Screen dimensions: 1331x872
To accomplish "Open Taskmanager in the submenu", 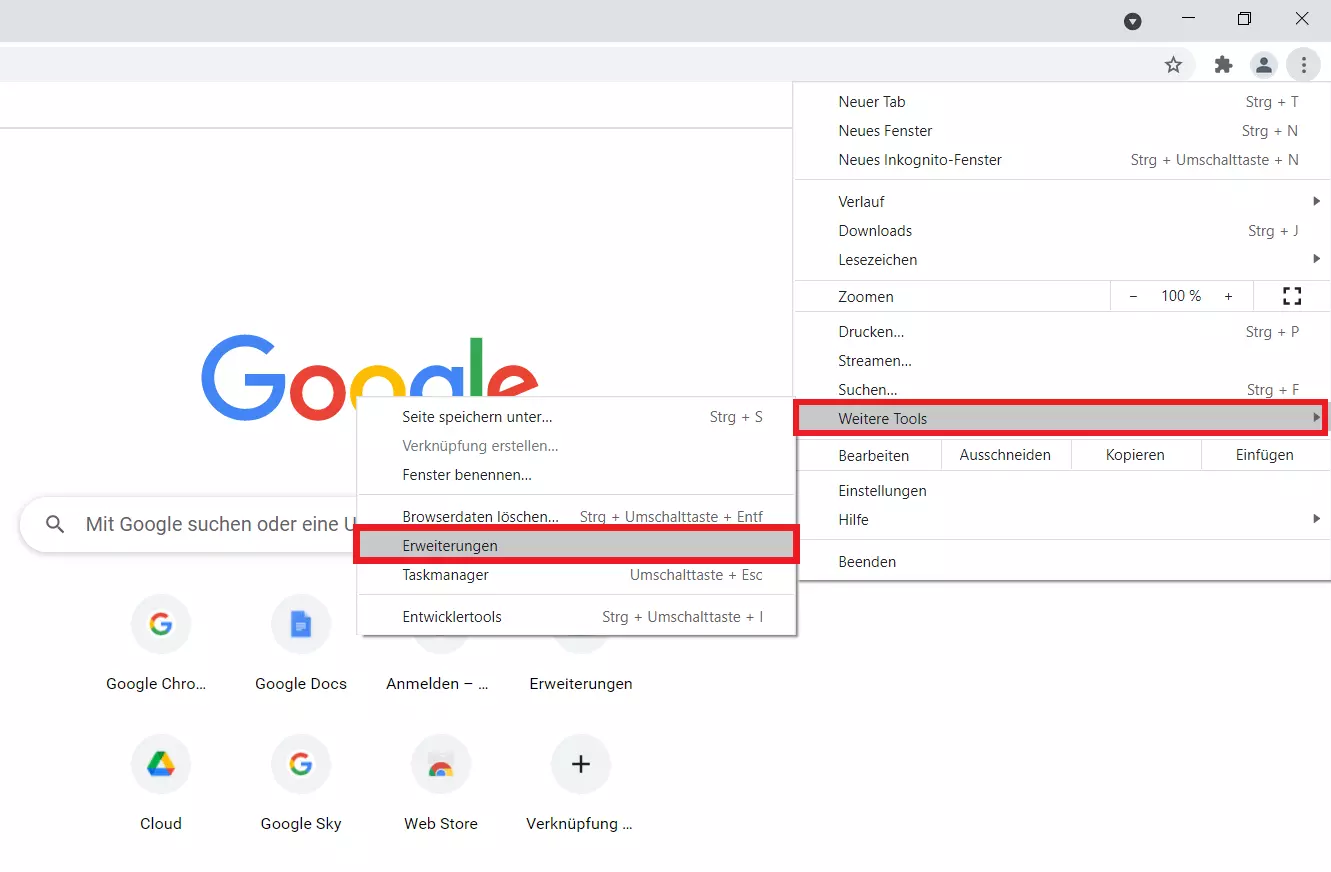I will pyautogui.click(x=577, y=575).
